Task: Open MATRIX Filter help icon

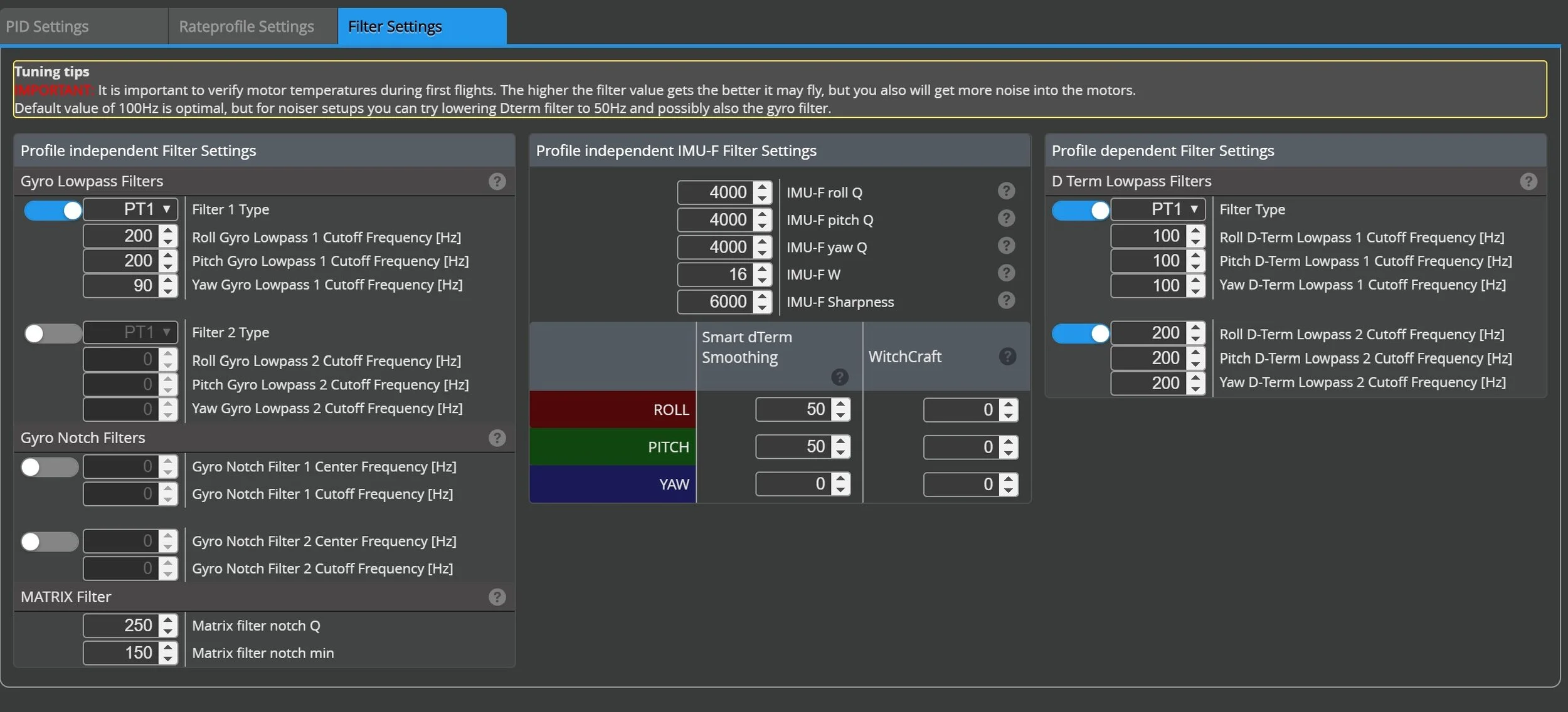Action: [497, 597]
